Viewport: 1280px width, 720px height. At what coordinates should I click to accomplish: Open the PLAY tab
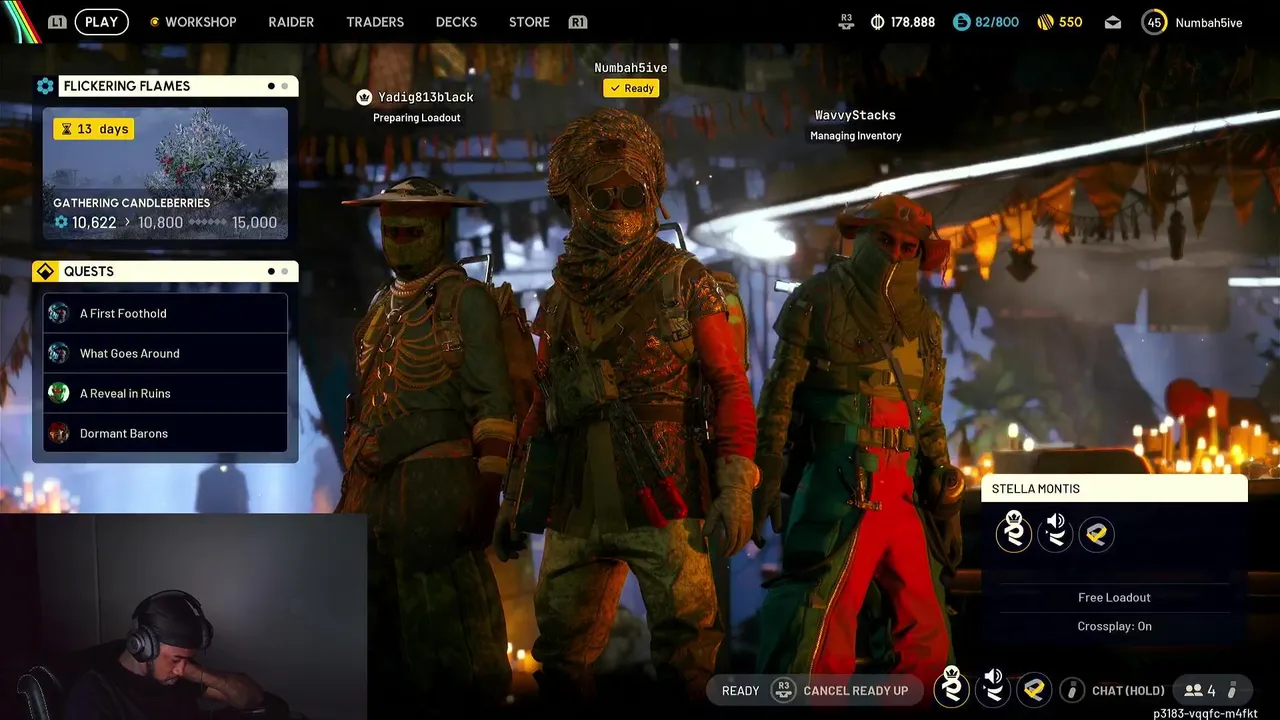point(101,22)
